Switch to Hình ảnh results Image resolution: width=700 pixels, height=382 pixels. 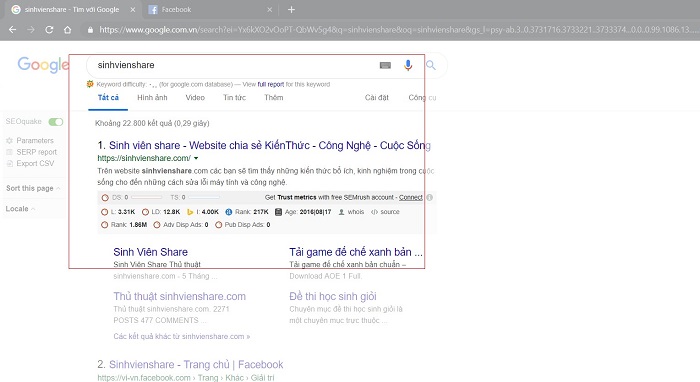pos(152,98)
